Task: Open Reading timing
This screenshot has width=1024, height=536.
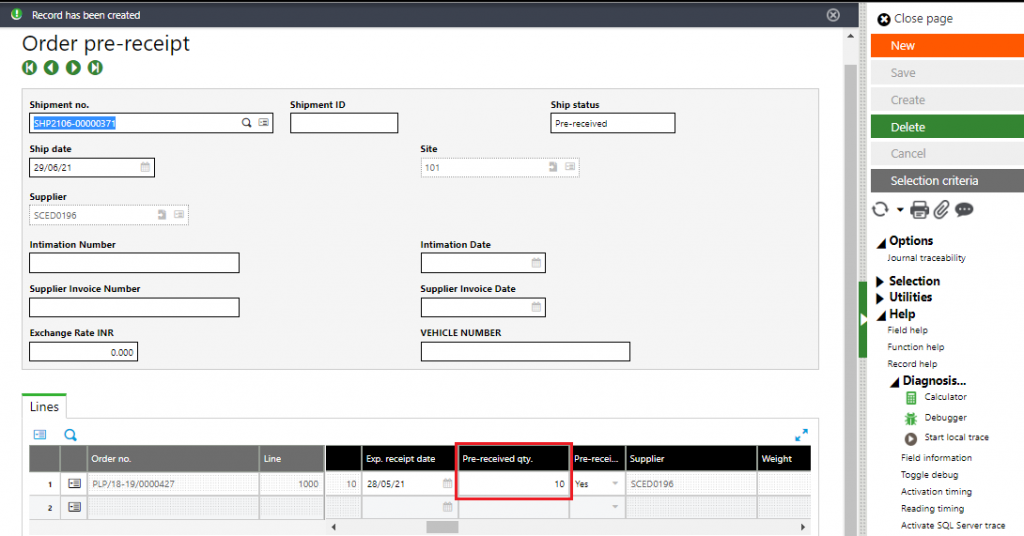Action: pos(933,509)
